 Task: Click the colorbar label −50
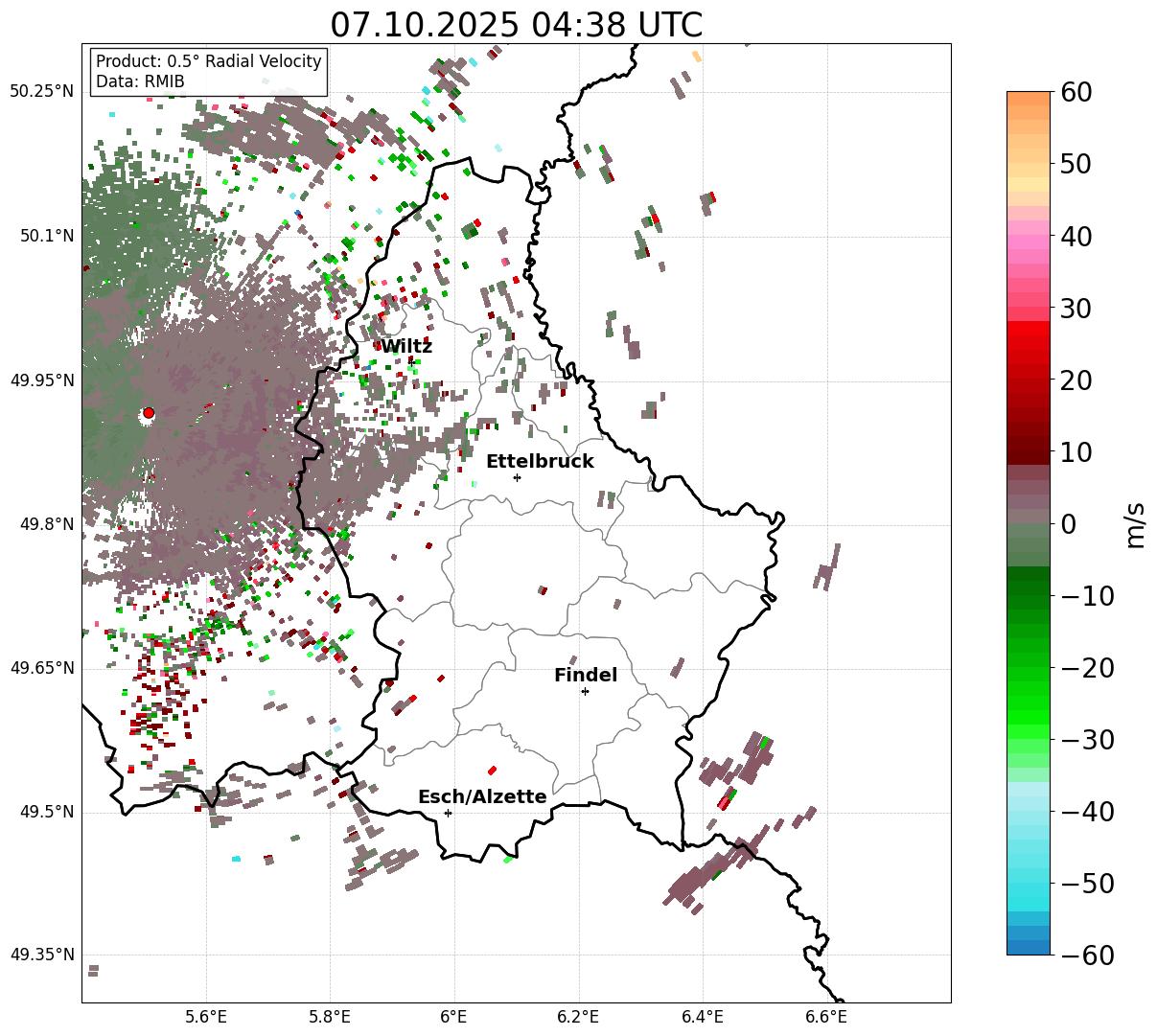pos(1087,884)
